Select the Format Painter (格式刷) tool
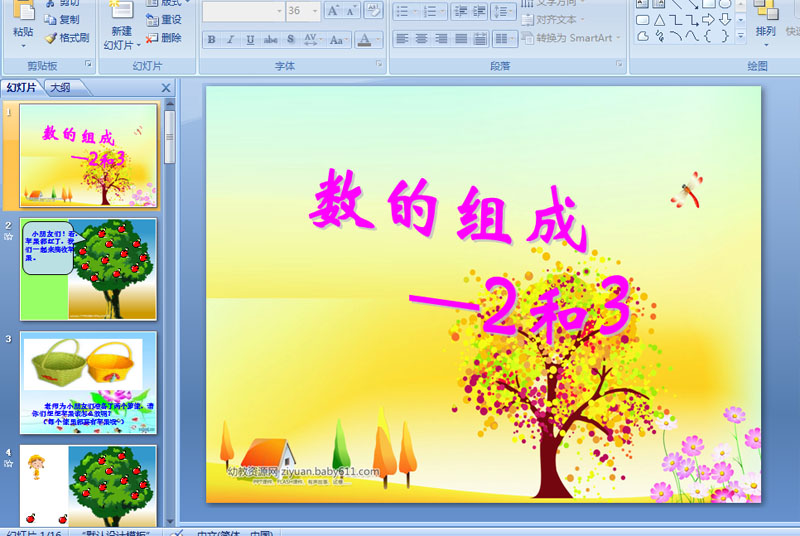The image size is (800, 536). (x=66, y=38)
